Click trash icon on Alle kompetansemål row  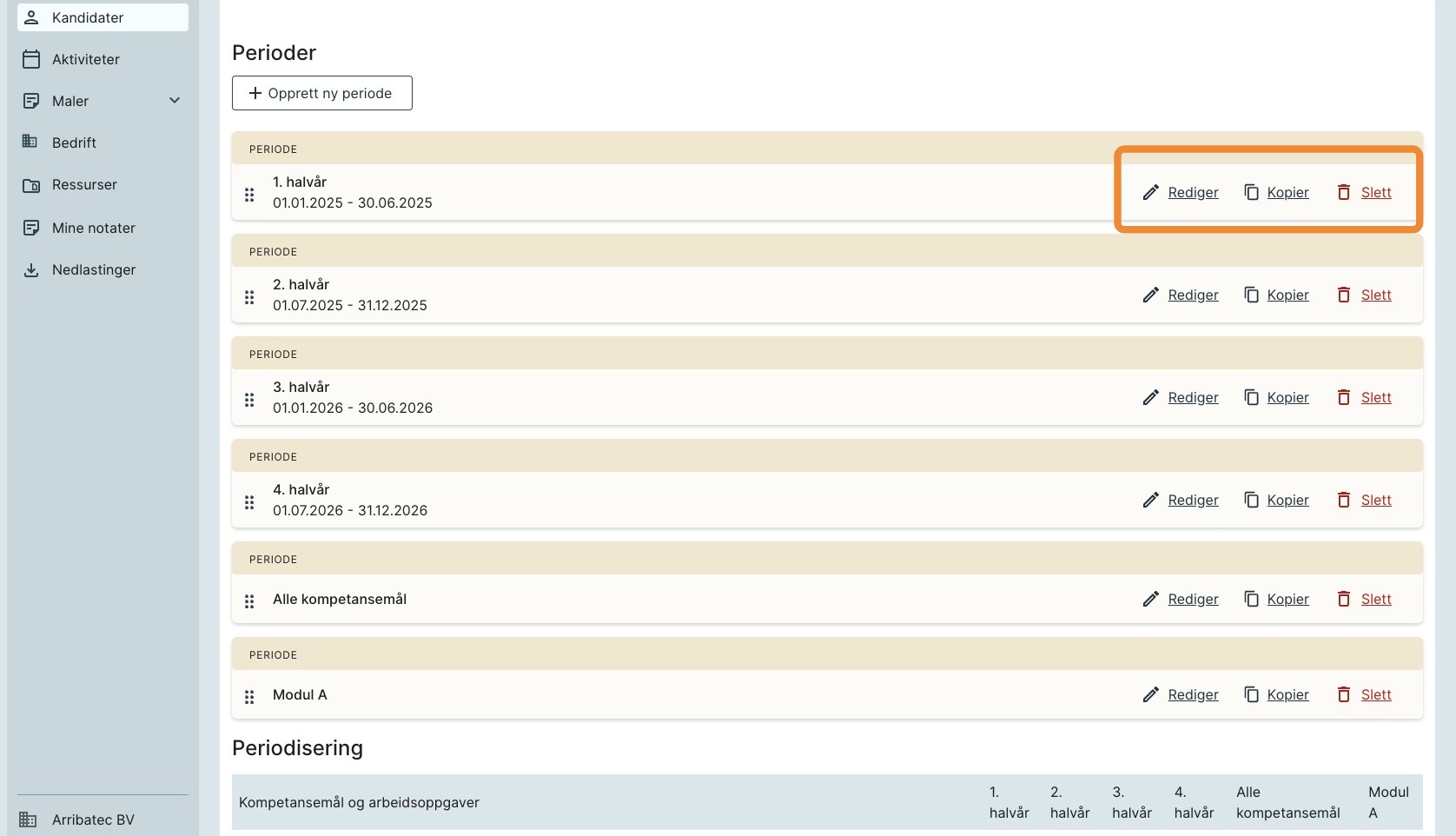1344,600
